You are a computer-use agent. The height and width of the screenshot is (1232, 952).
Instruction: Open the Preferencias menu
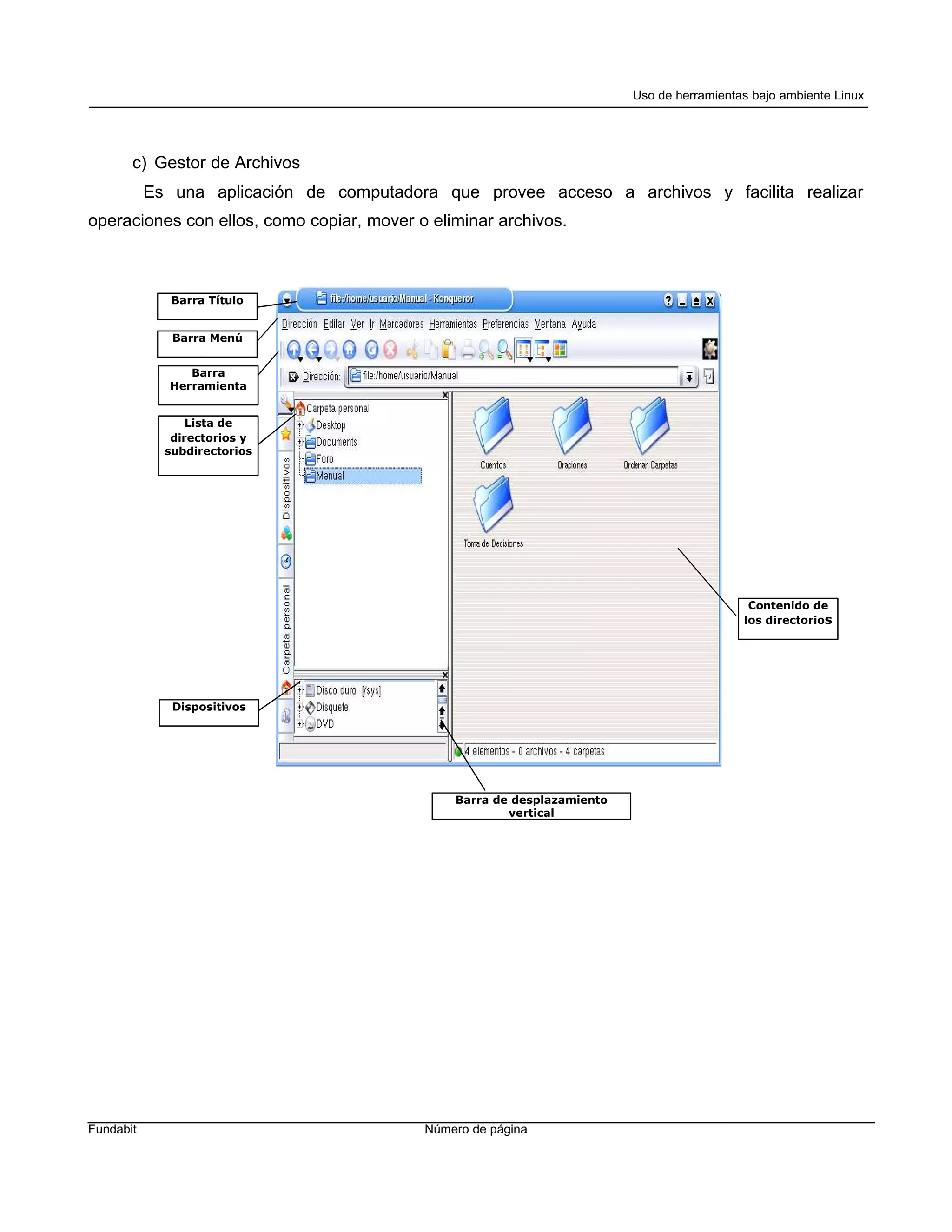click(x=505, y=325)
